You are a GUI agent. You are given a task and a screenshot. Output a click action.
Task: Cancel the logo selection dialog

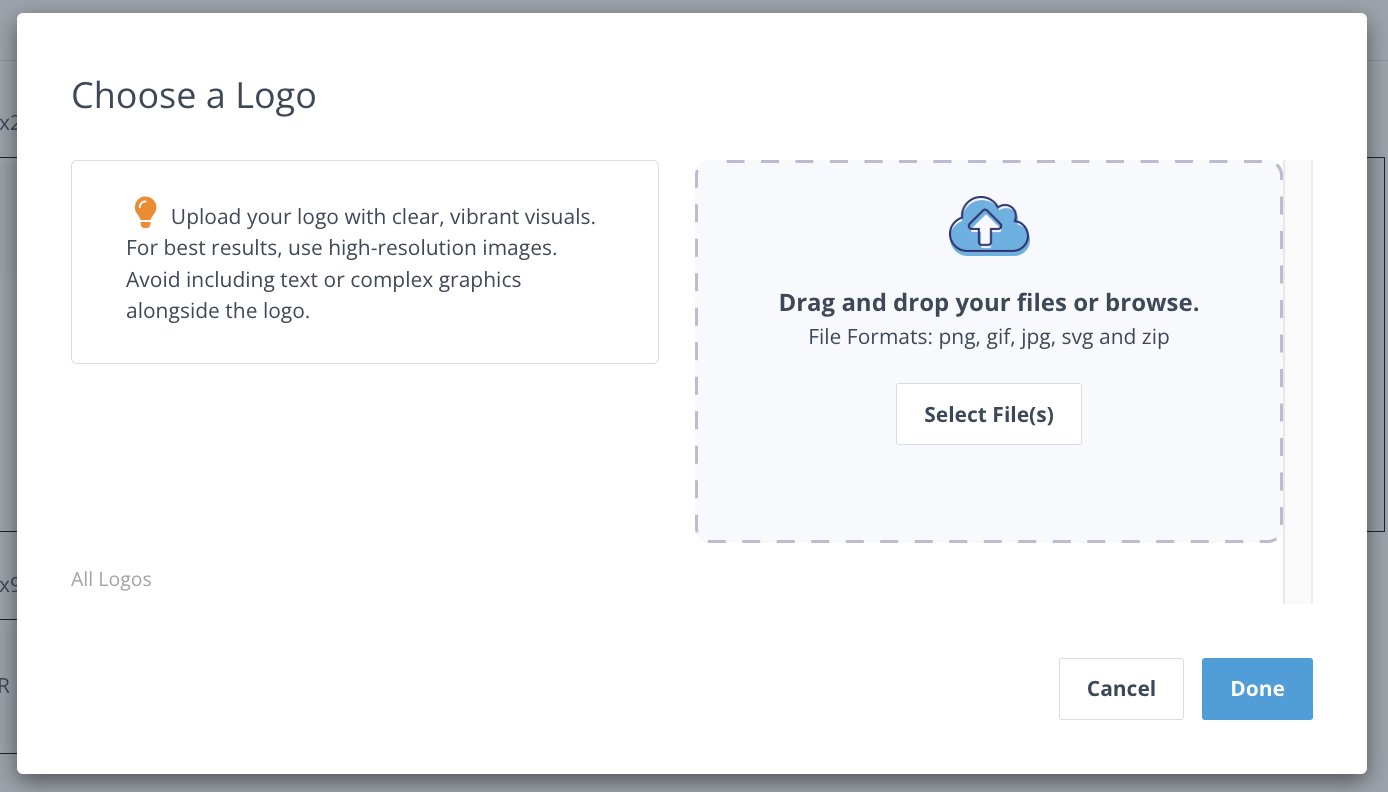pos(1120,688)
